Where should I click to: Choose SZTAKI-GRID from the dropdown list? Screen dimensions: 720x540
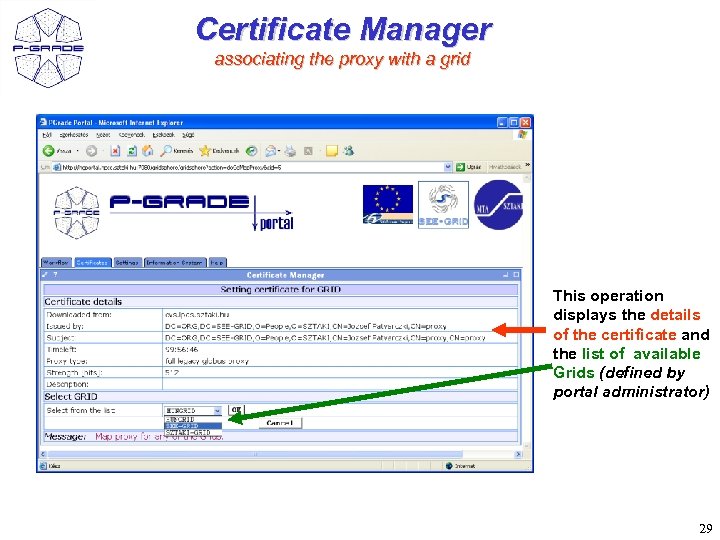tap(193, 432)
